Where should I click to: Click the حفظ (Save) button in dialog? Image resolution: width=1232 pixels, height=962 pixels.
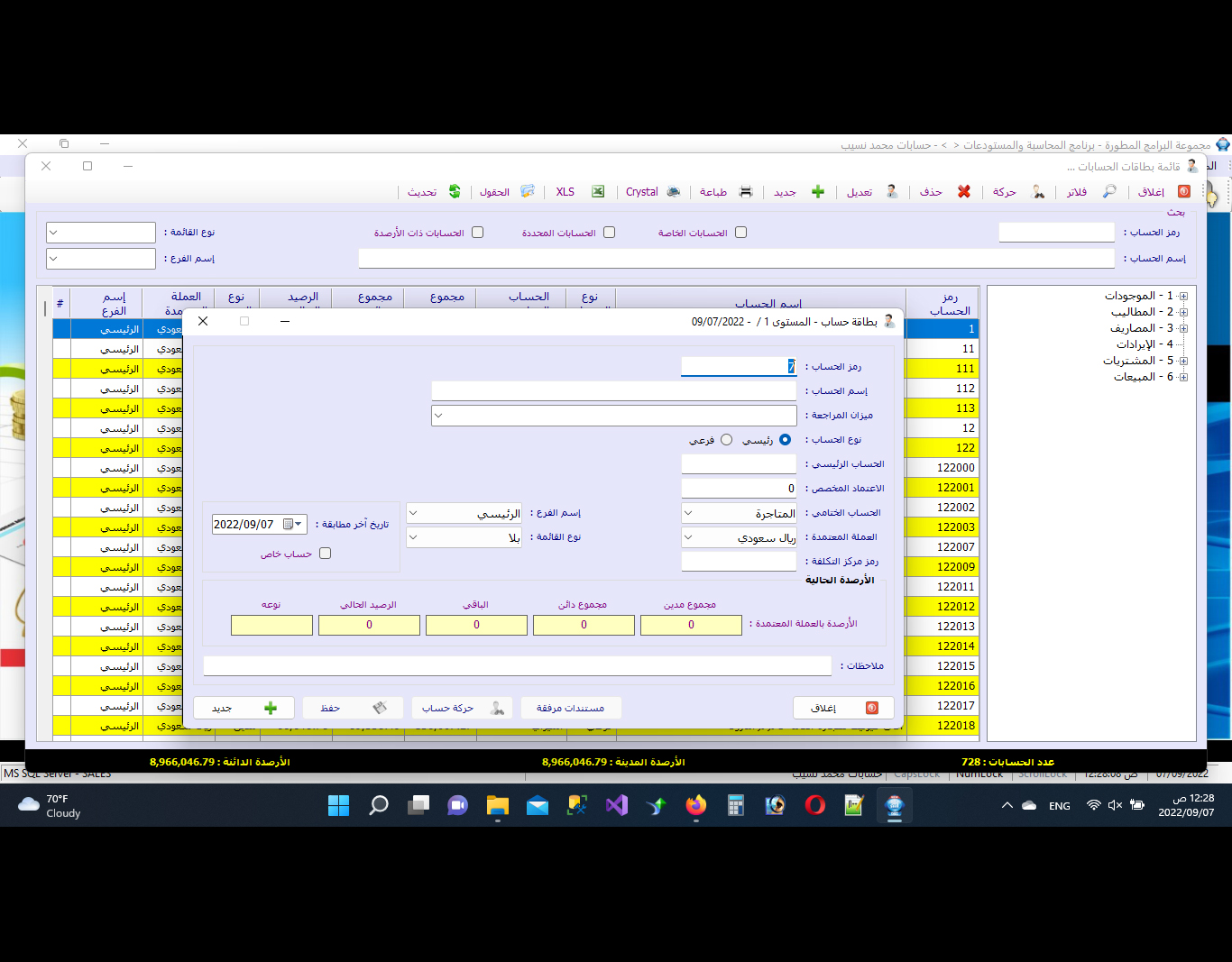point(353,708)
